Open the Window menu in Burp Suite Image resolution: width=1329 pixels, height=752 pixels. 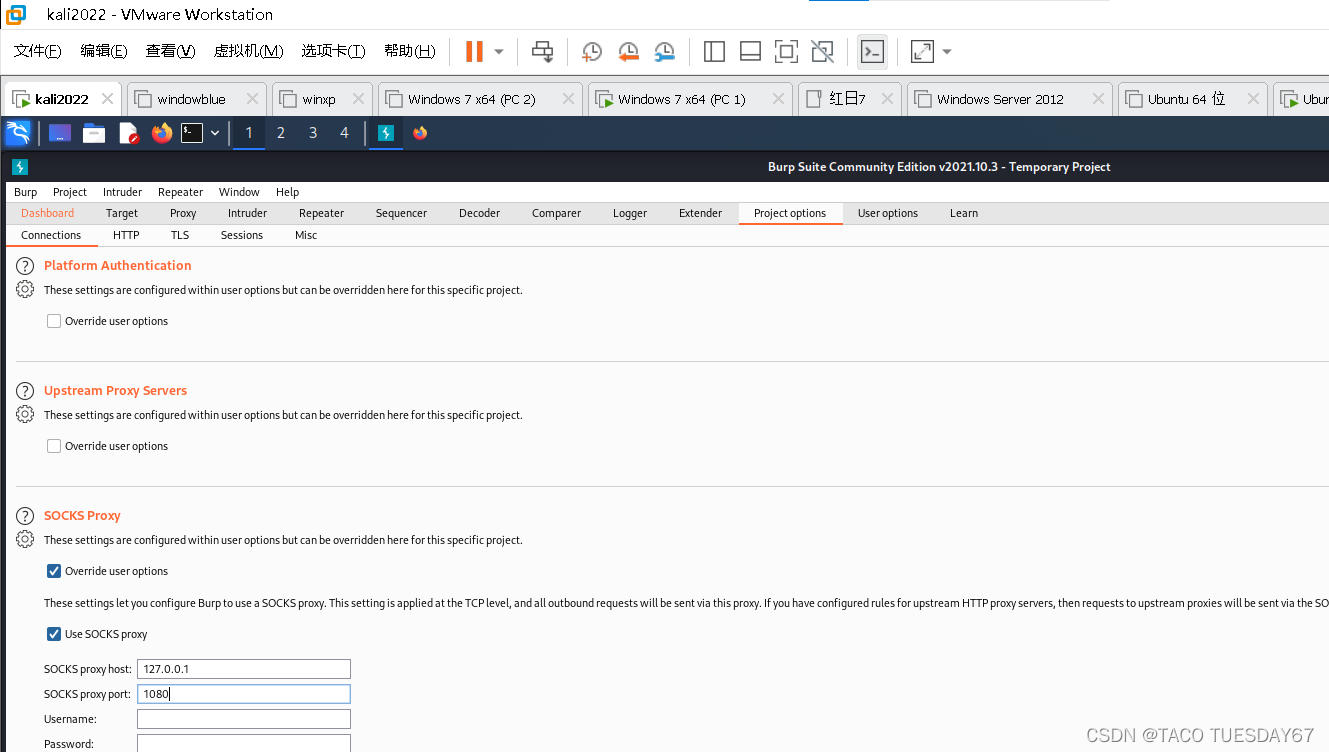[239, 192]
